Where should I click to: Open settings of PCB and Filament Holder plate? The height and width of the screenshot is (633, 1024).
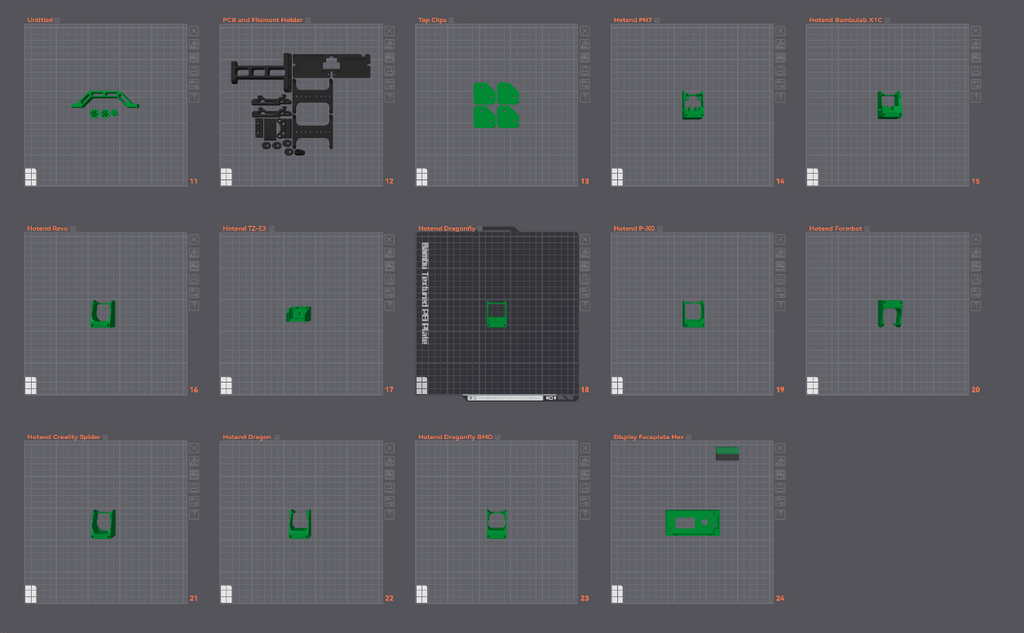pos(389,84)
